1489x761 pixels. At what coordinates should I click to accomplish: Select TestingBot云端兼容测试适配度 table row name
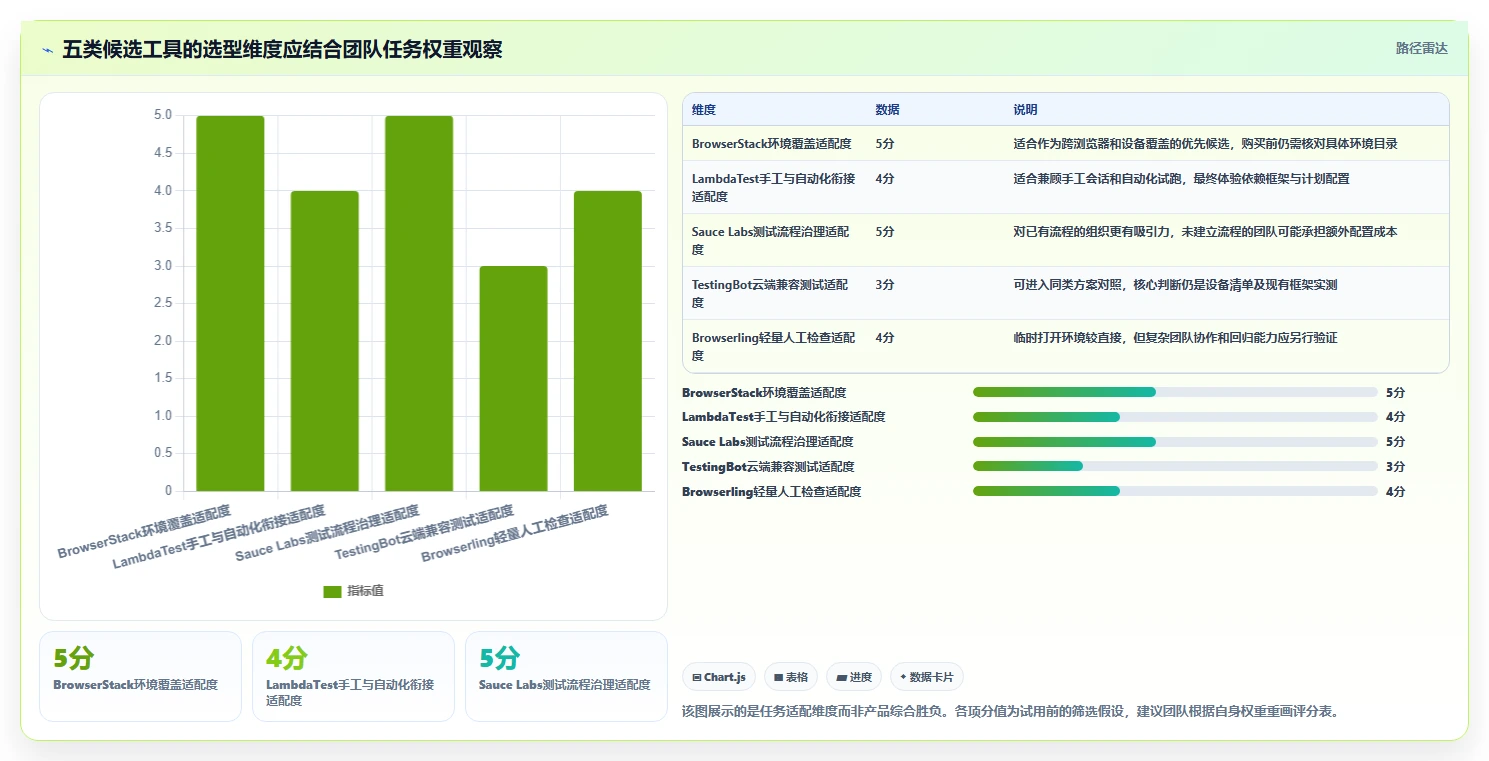(770, 293)
